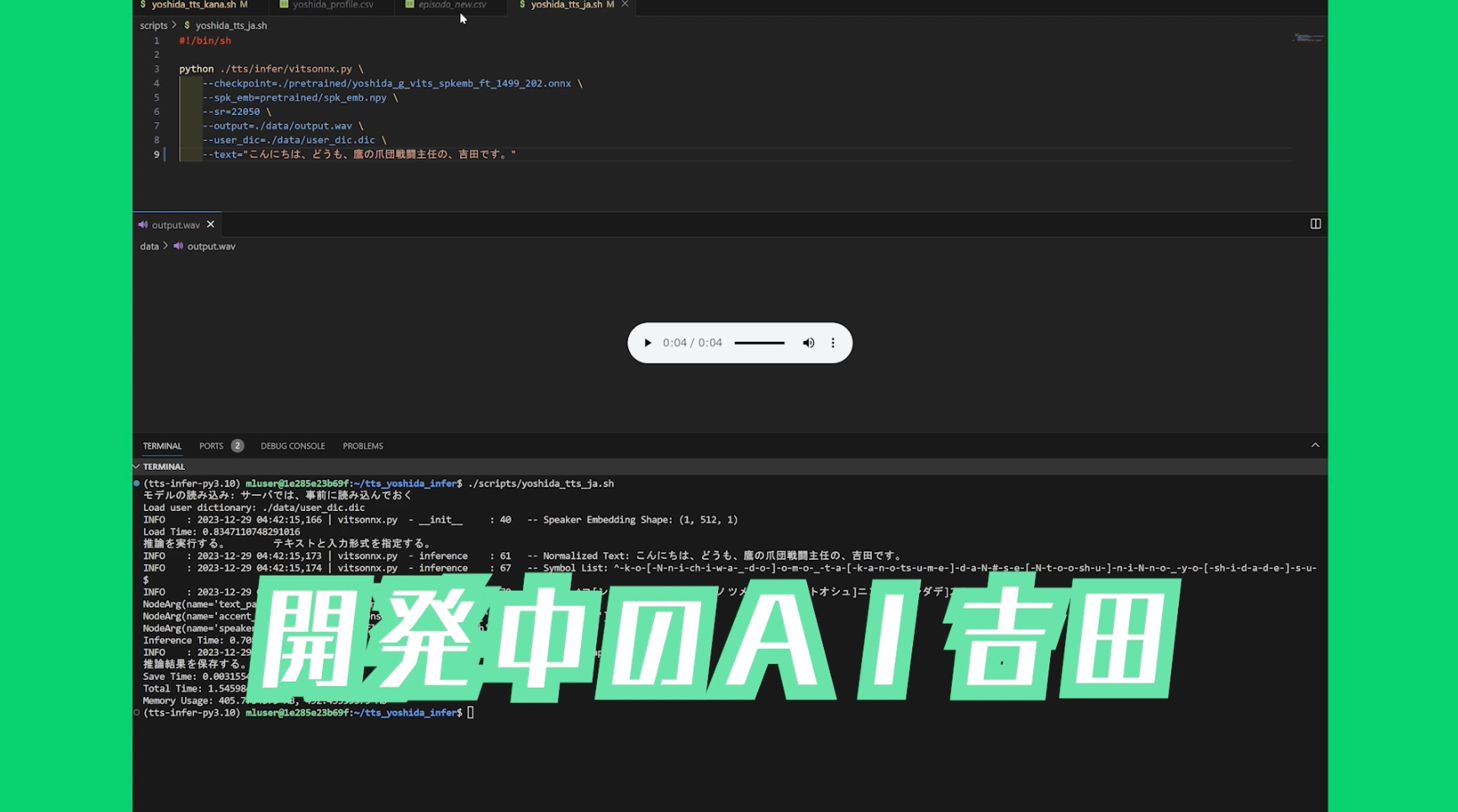Image resolution: width=1458 pixels, height=812 pixels.
Task: Click the "0:04 / 0:04" playback time
Action: pyautogui.click(x=692, y=343)
